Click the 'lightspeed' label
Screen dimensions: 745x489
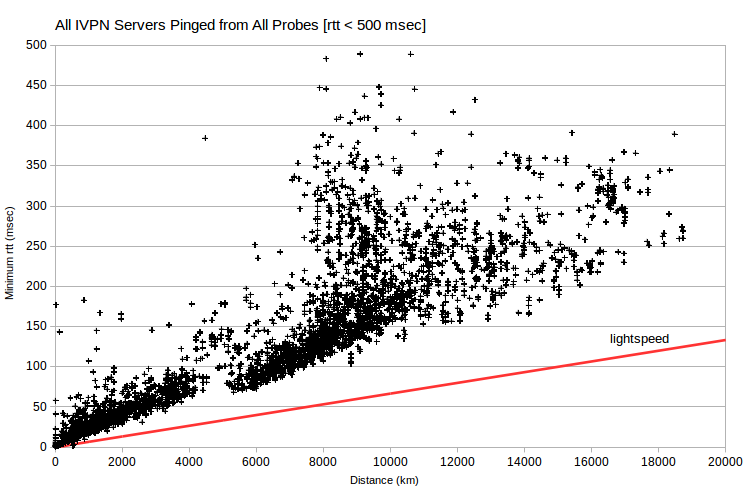click(639, 339)
